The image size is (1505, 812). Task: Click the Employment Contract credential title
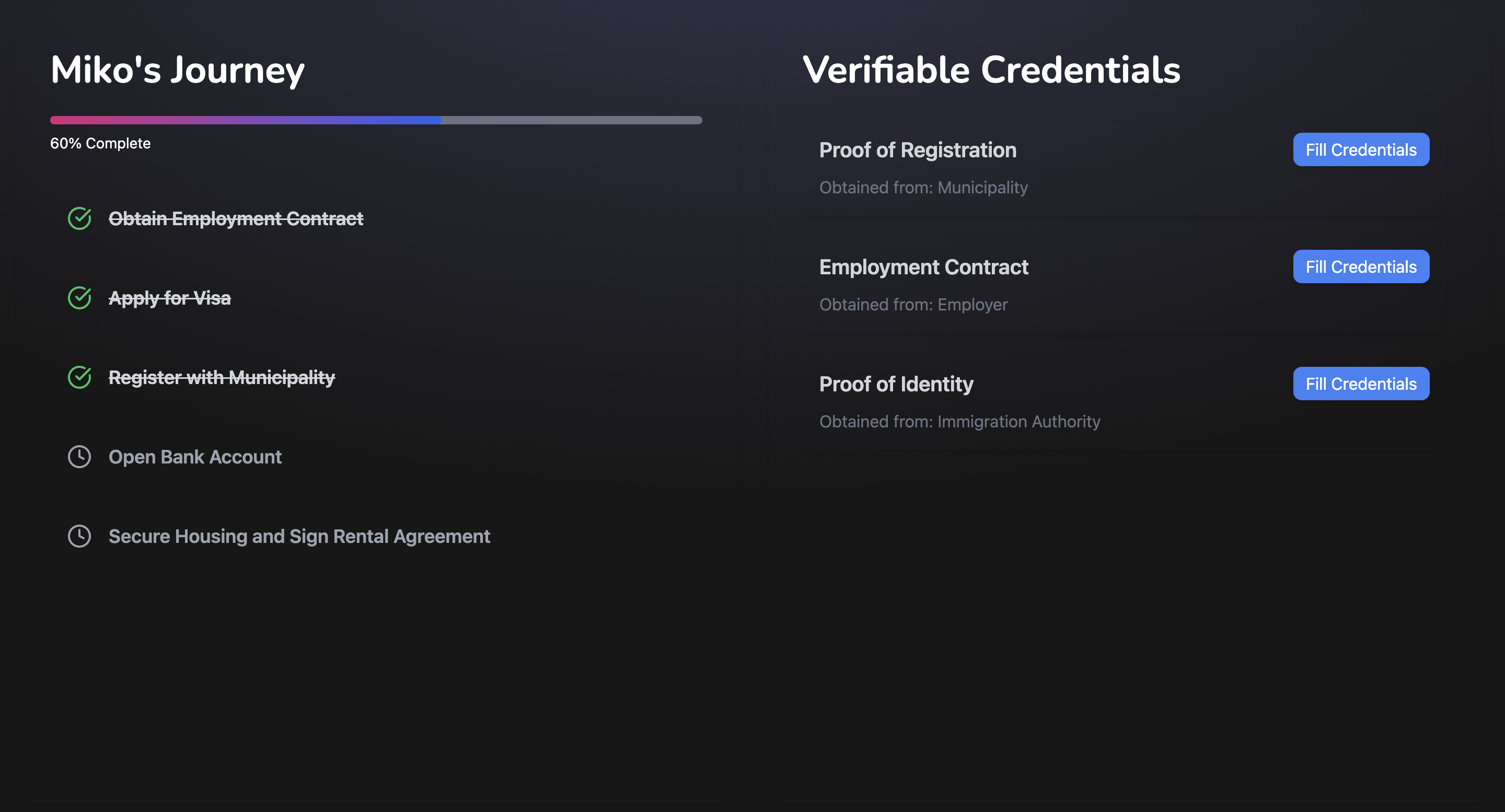pyautogui.click(x=923, y=267)
